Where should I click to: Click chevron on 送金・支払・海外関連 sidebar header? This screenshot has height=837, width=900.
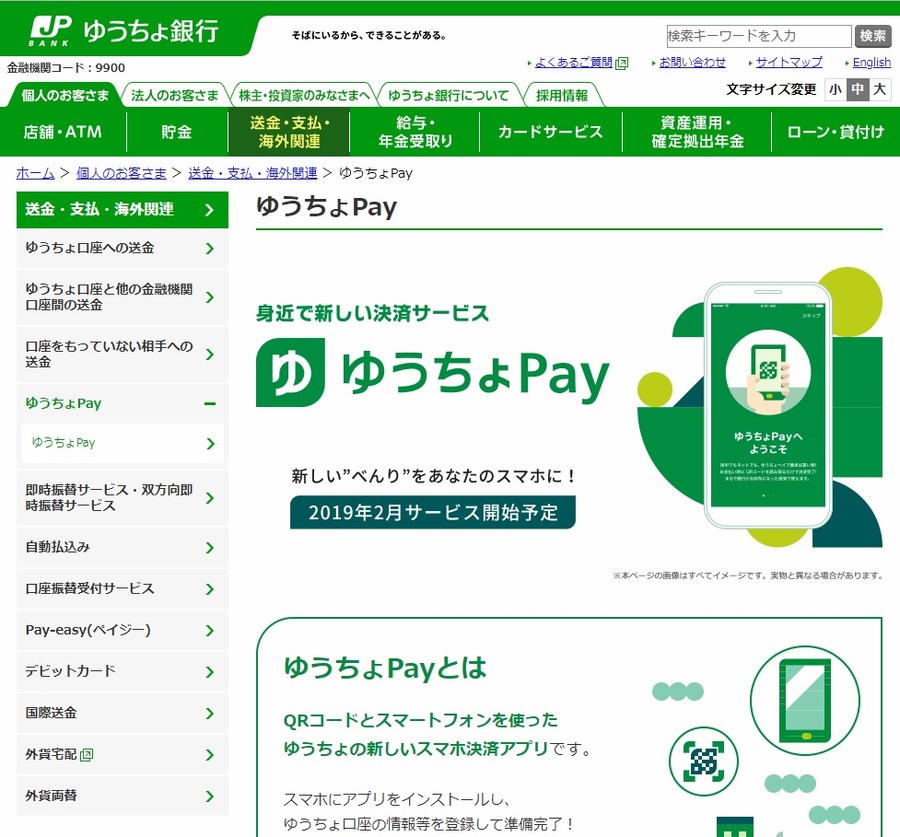pyautogui.click(x=210, y=210)
